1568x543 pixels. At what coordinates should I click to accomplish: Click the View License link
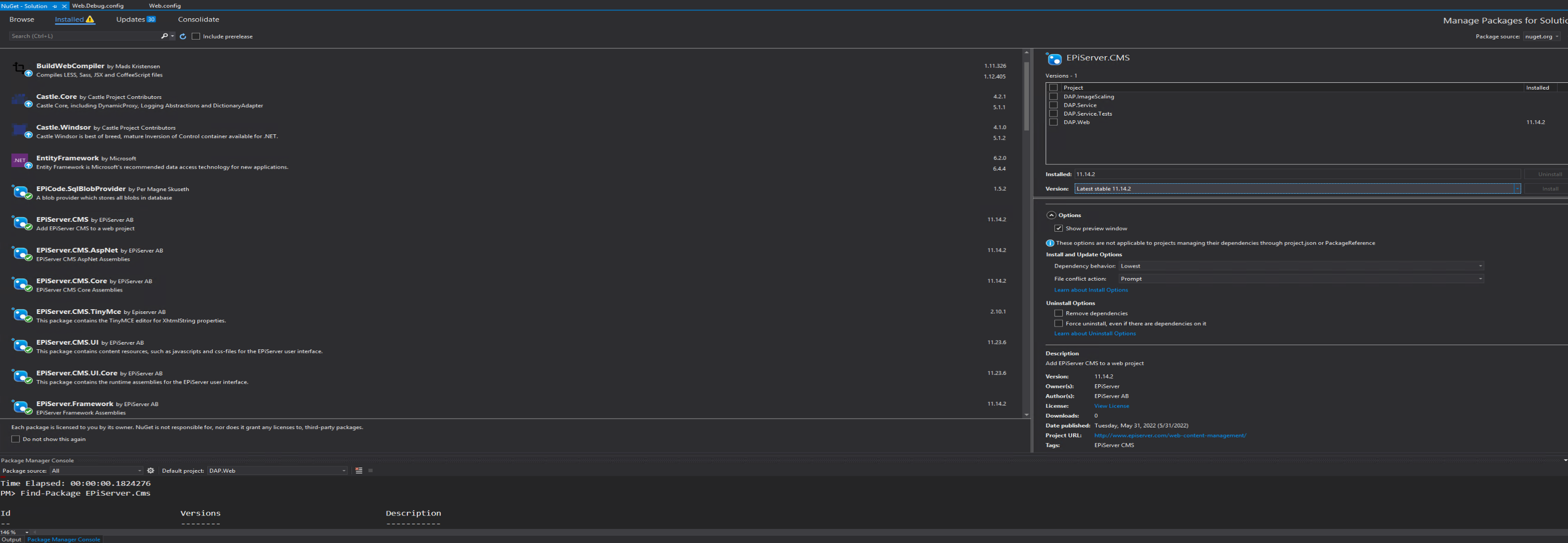click(1111, 406)
